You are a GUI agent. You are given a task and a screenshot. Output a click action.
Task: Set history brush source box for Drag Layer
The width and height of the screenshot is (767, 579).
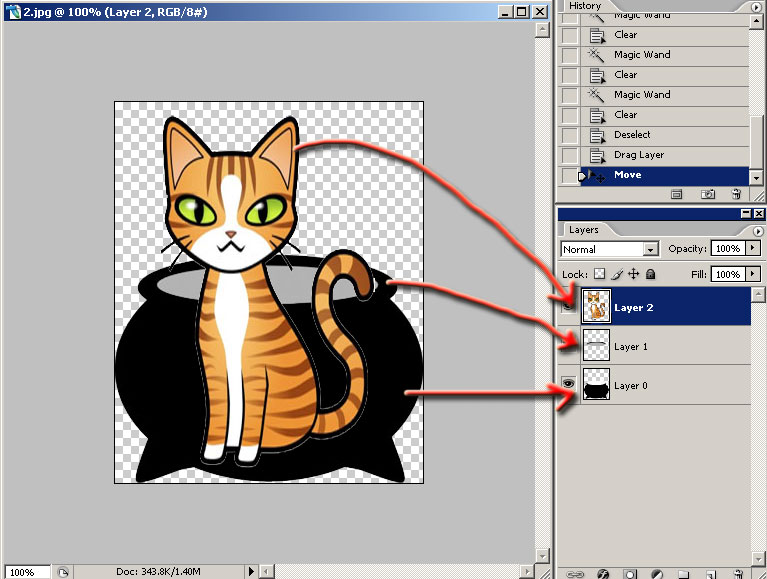[569, 155]
